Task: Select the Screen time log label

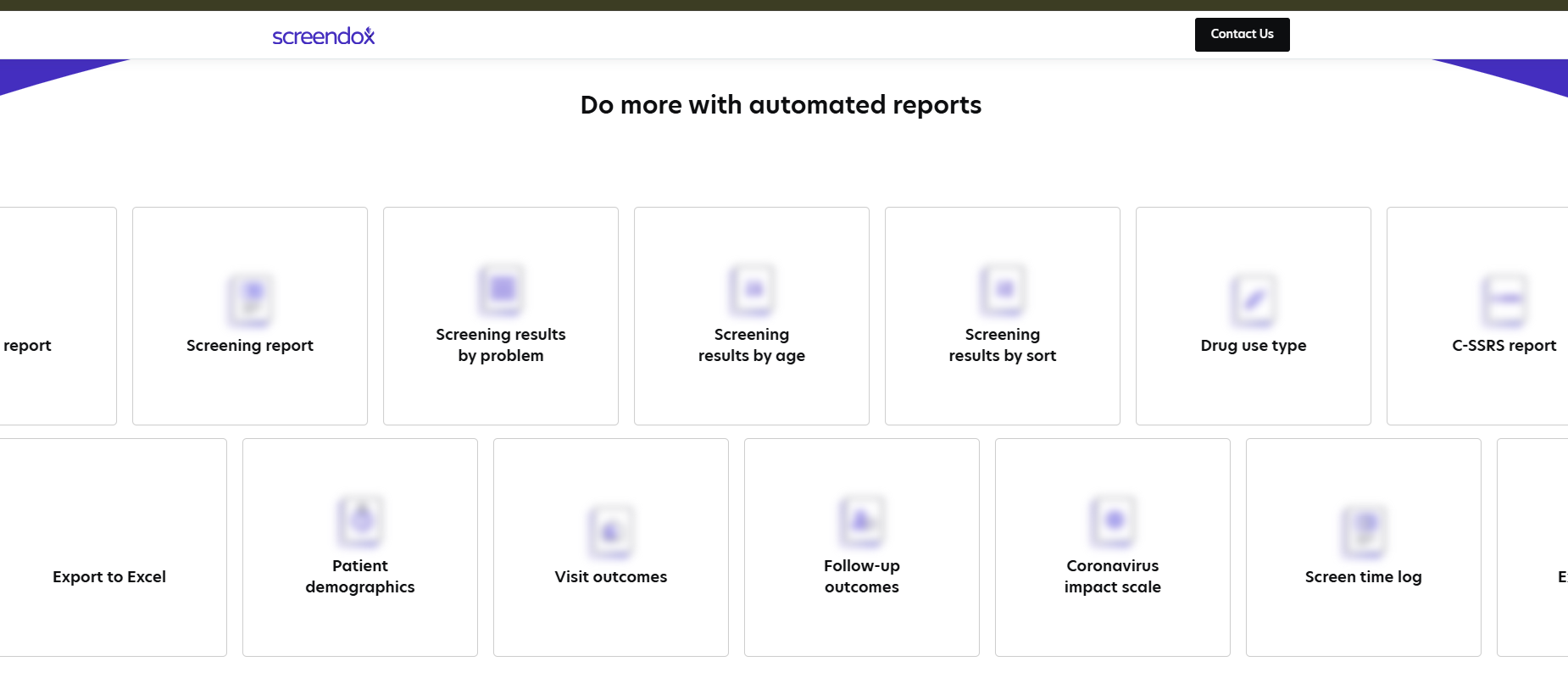Action: coord(1364,577)
